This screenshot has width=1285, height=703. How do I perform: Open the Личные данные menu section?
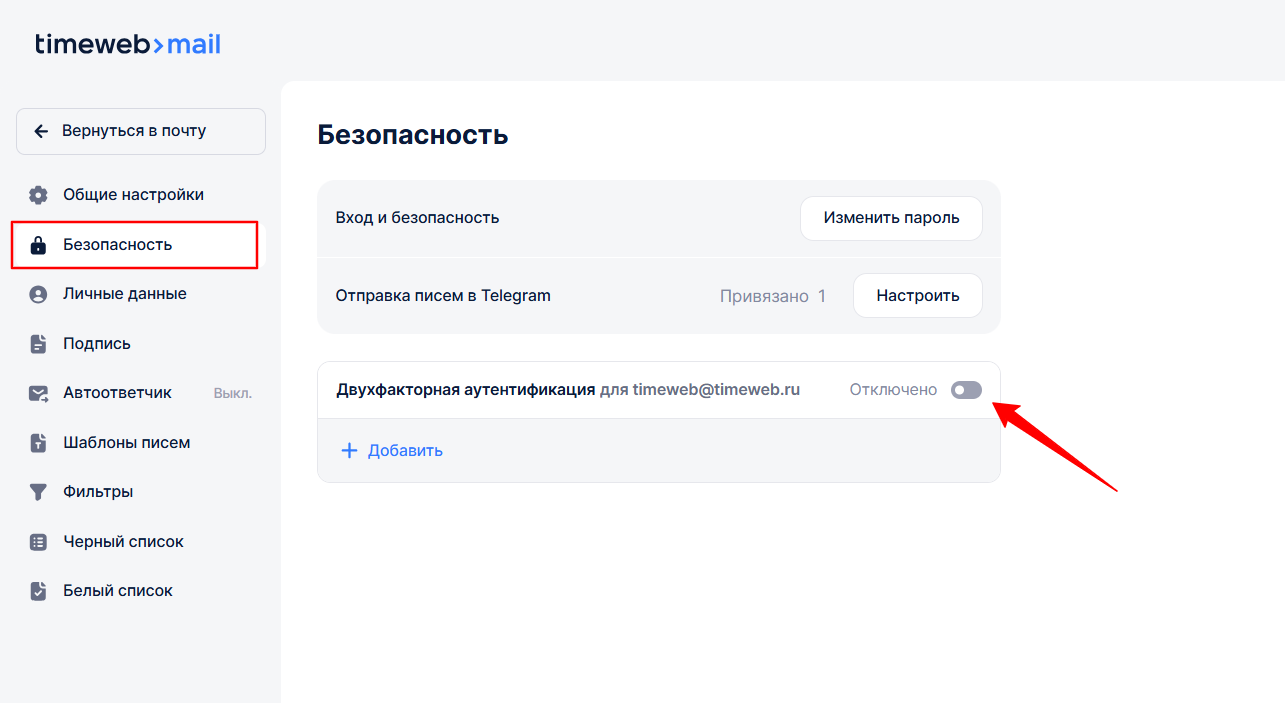point(124,294)
